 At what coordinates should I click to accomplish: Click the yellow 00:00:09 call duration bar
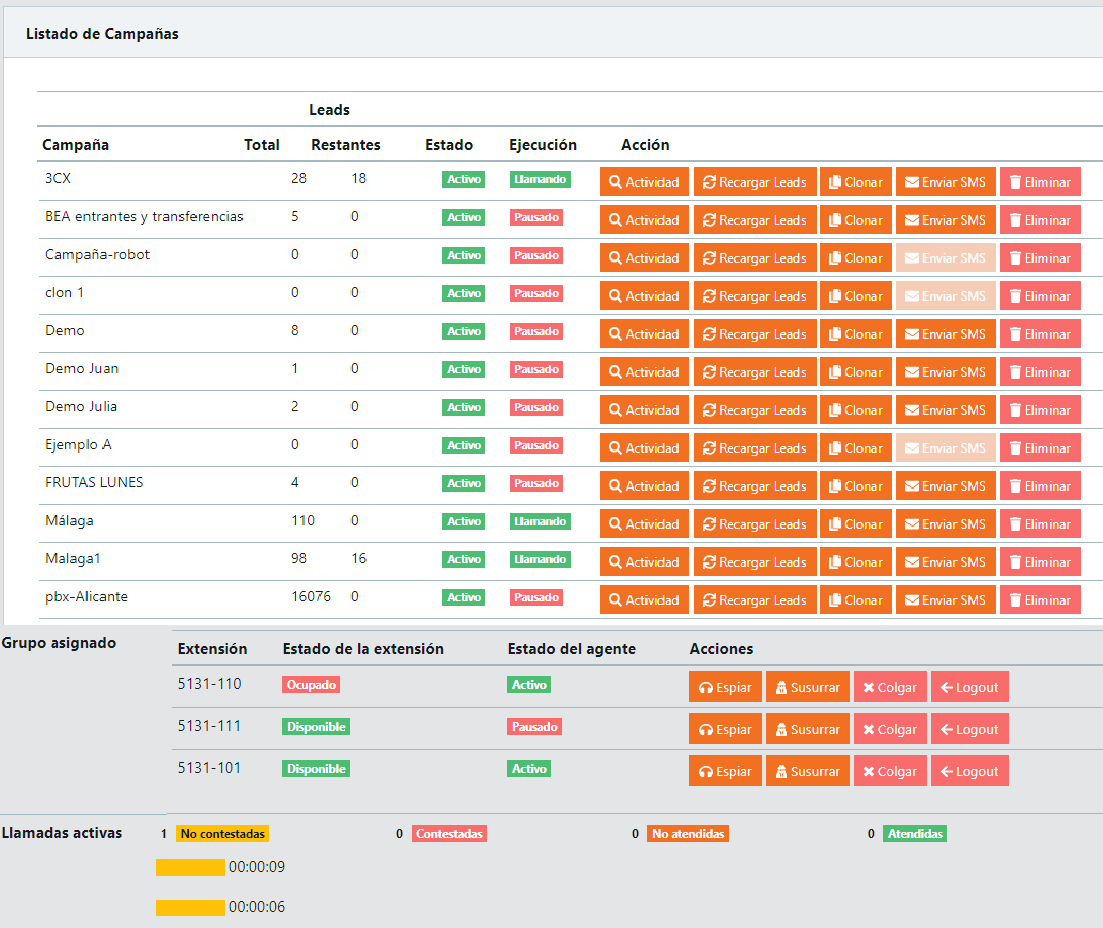click(x=190, y=867)
